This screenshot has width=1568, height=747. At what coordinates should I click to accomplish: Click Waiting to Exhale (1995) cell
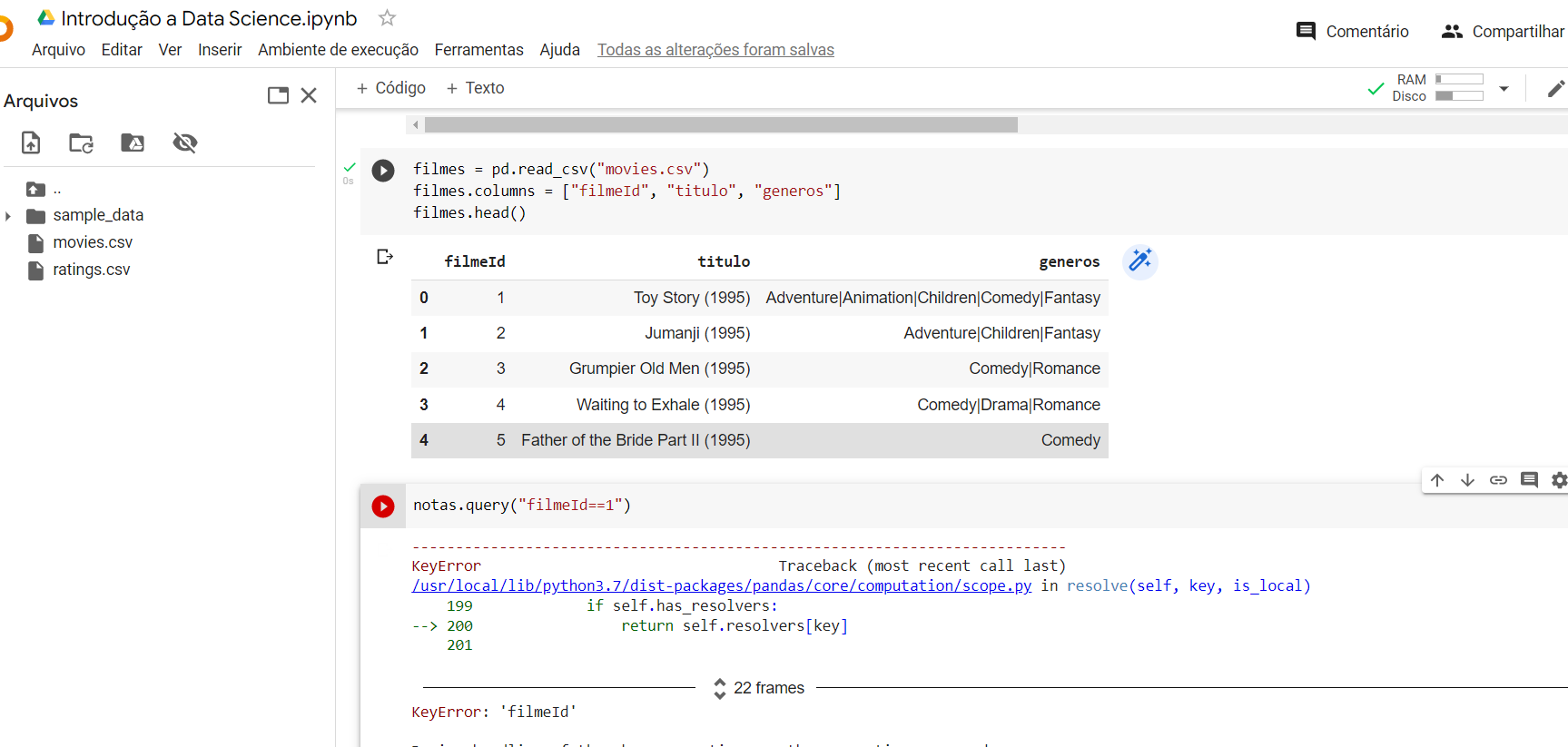(664, 405)
